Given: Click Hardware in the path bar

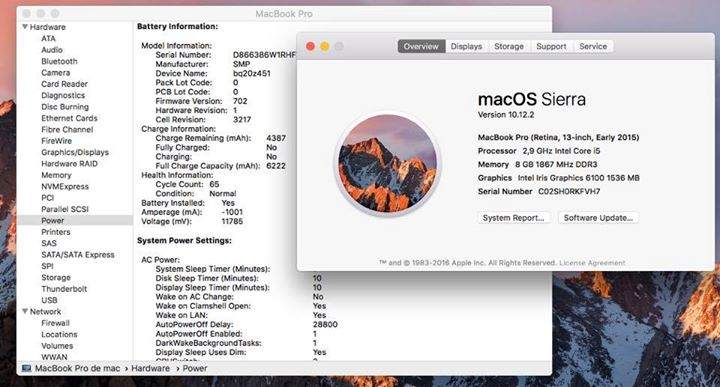Looking at the screenshot, I should 150,368.
